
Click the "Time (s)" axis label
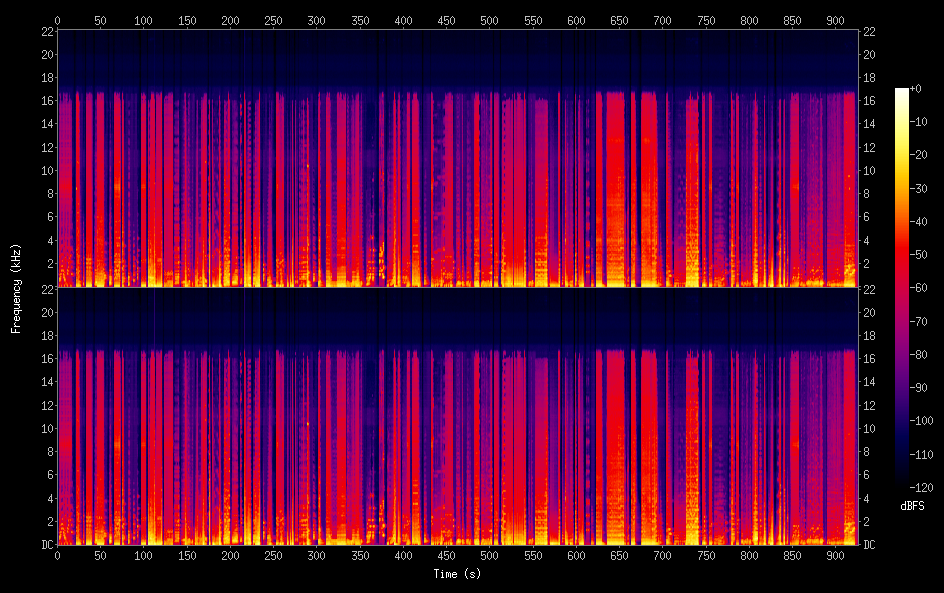[x=456, y=573]
